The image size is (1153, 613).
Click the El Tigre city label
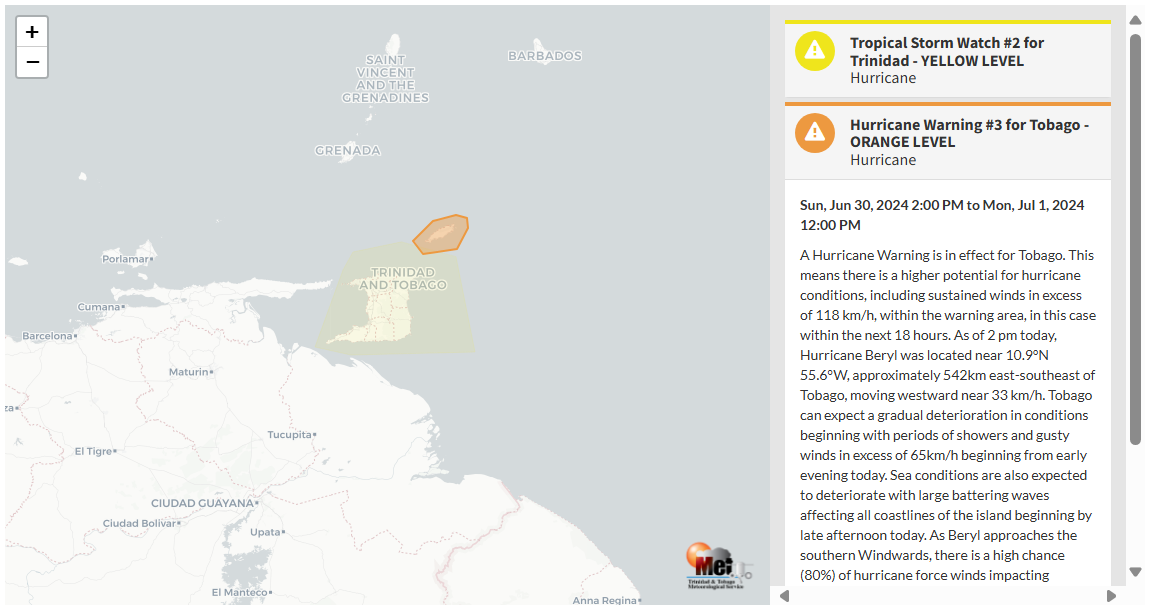click(x=93, y=451)
